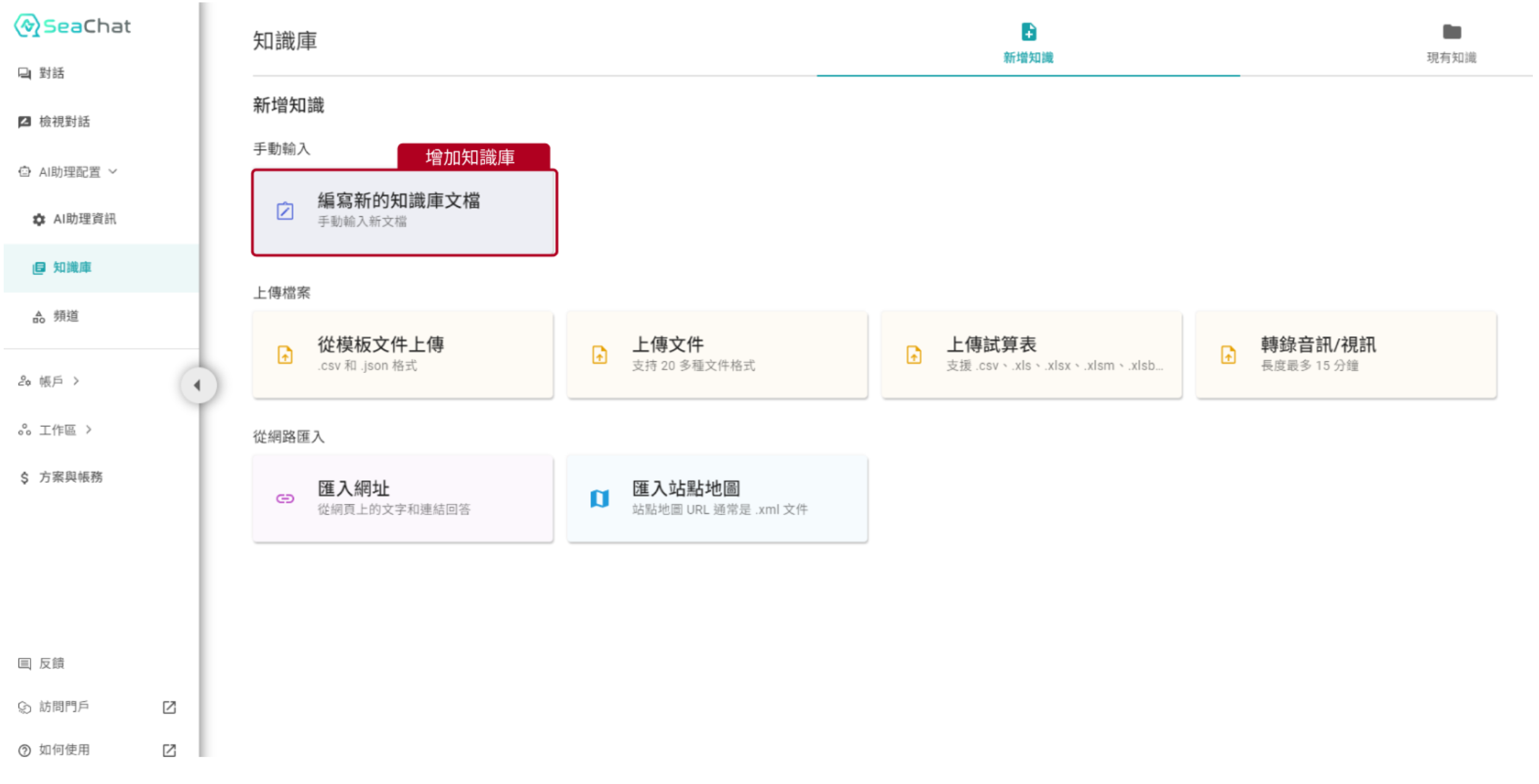
Task: Click the 方案與帳務 billing icon
Action: click(24, 477)
